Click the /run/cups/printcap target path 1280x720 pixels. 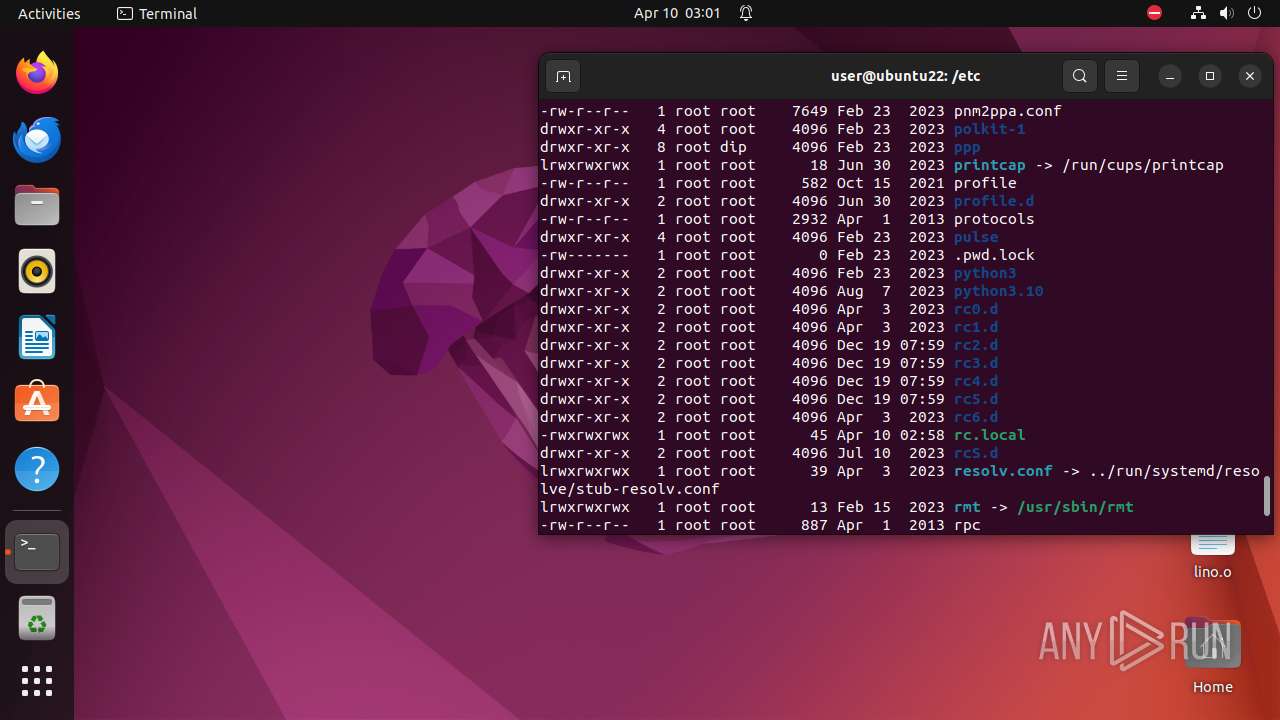coord(1143,165)
